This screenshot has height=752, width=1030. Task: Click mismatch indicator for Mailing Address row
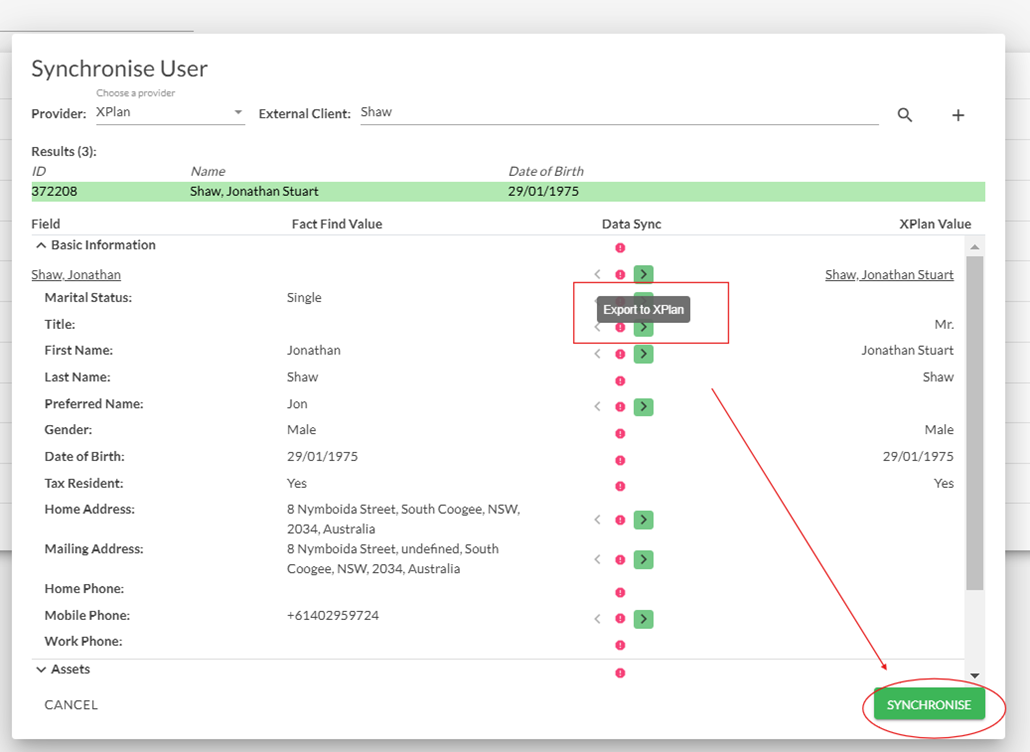click(x=620, y=560)
